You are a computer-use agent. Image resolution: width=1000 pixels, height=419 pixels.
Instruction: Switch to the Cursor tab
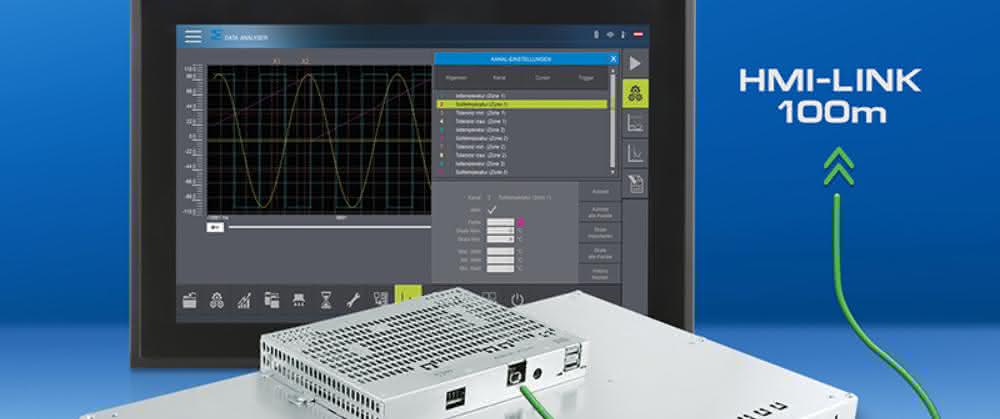click(543, 78)
